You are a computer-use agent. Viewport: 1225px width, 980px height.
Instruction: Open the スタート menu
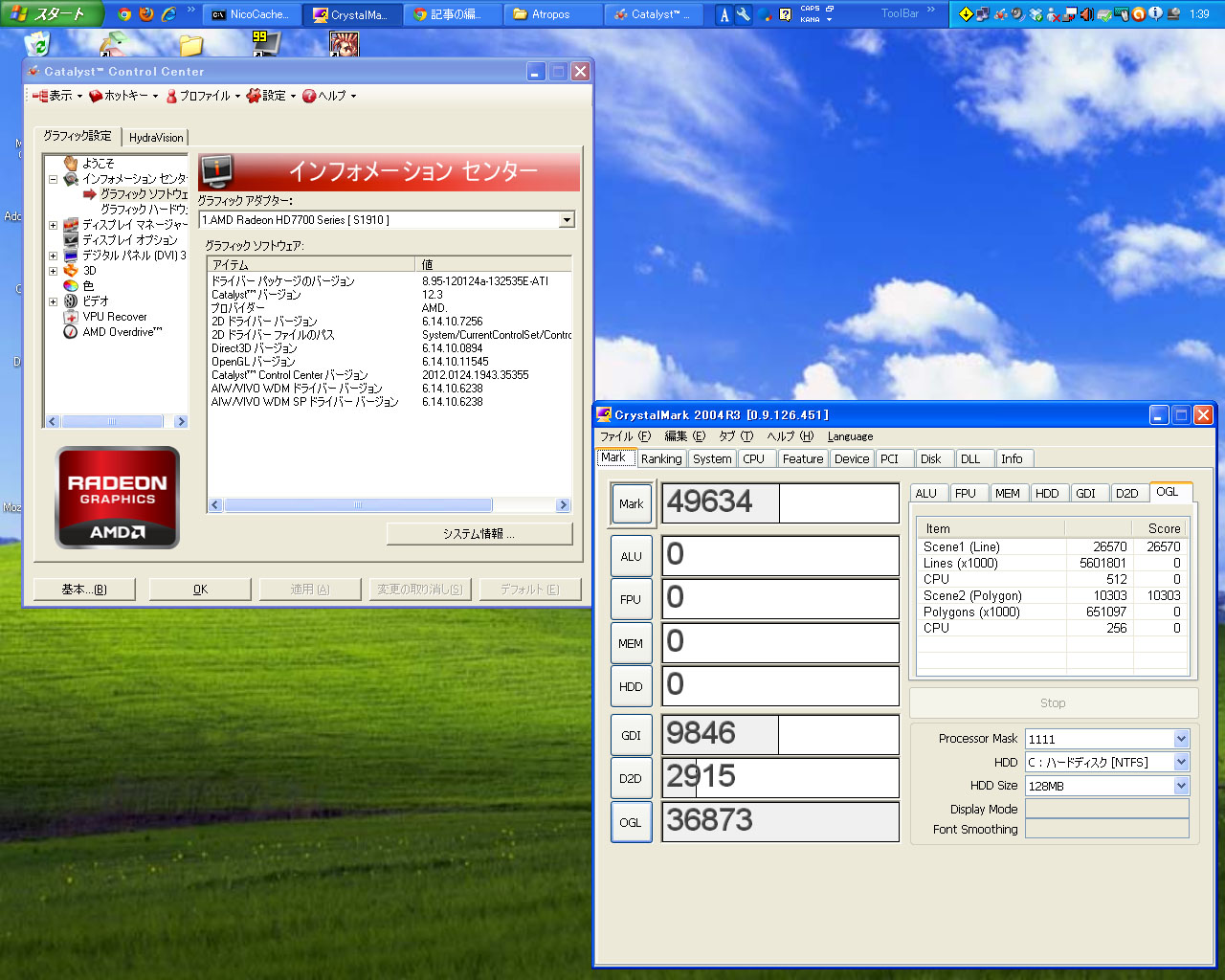point(48,13)
